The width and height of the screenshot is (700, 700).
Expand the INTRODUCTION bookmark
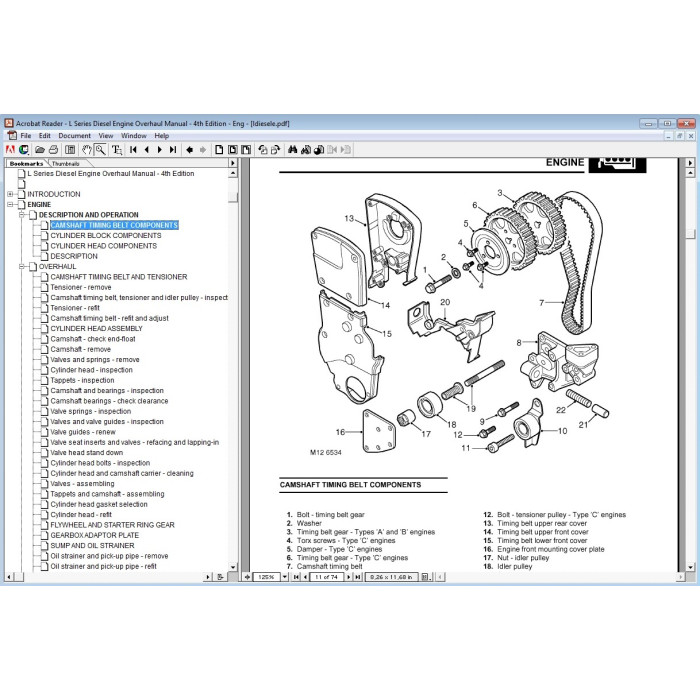pos(10,194)
